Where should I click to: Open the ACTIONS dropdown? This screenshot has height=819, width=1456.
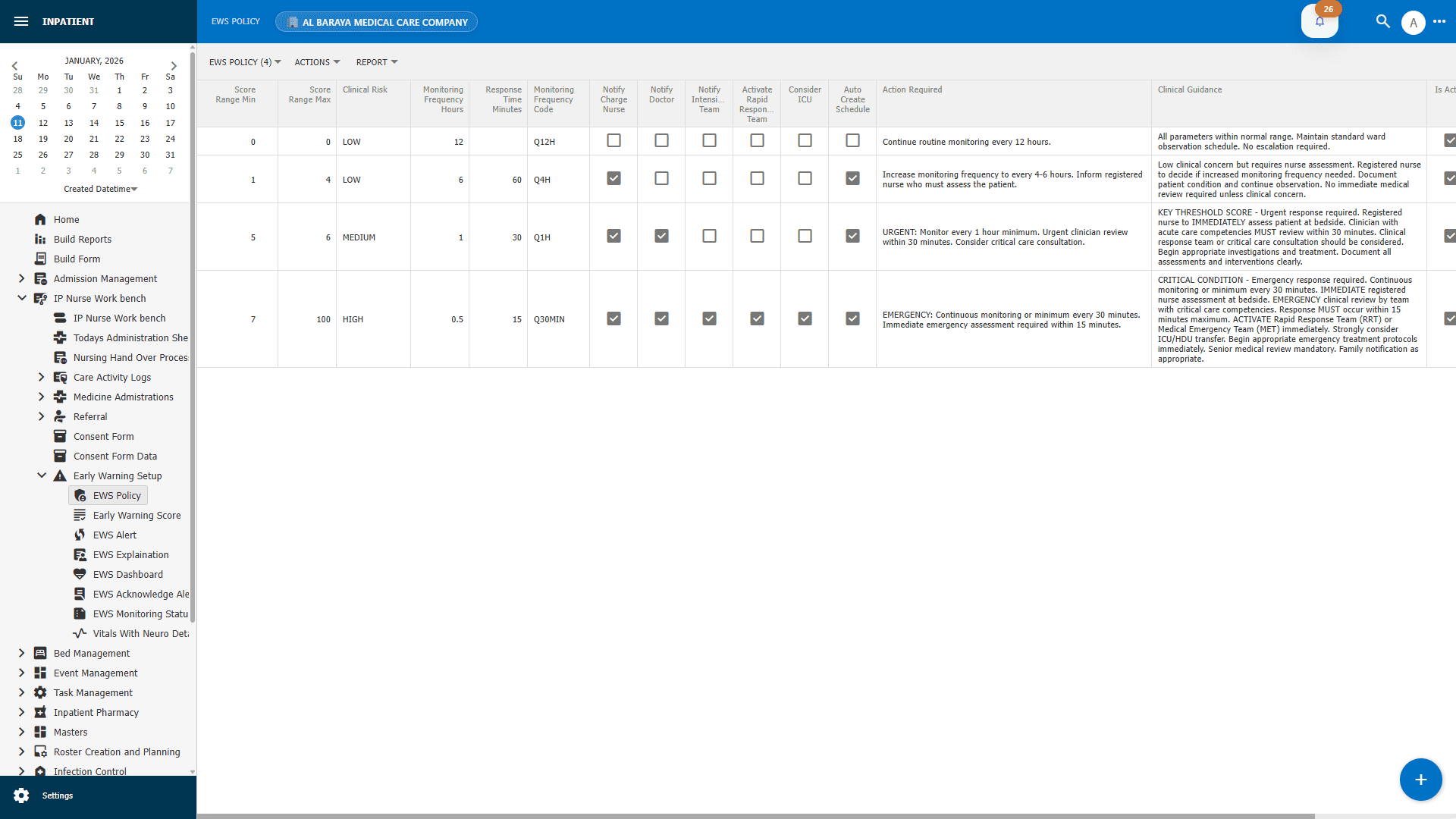(x=316, y=62)
